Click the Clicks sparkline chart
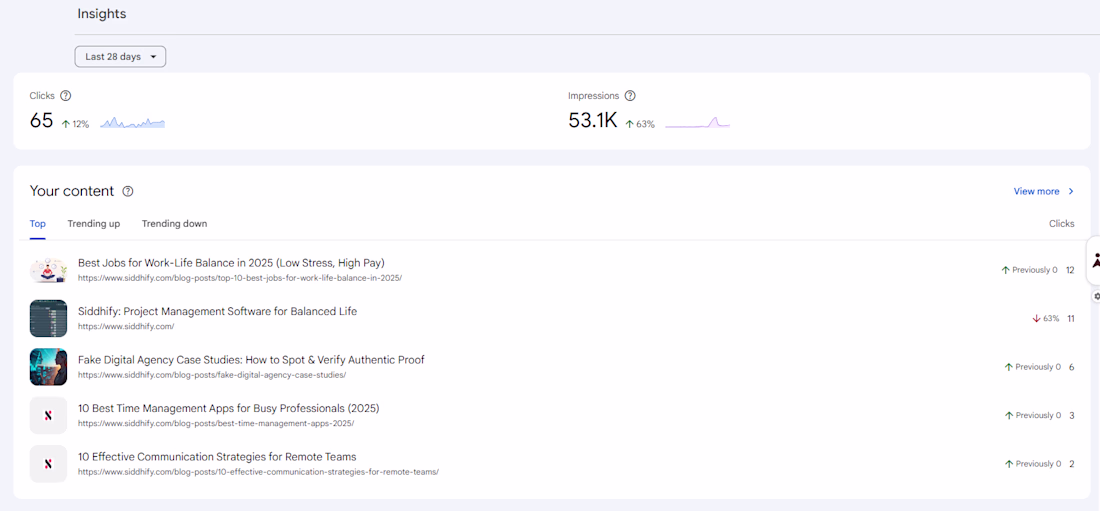 [x=132, y=123]
